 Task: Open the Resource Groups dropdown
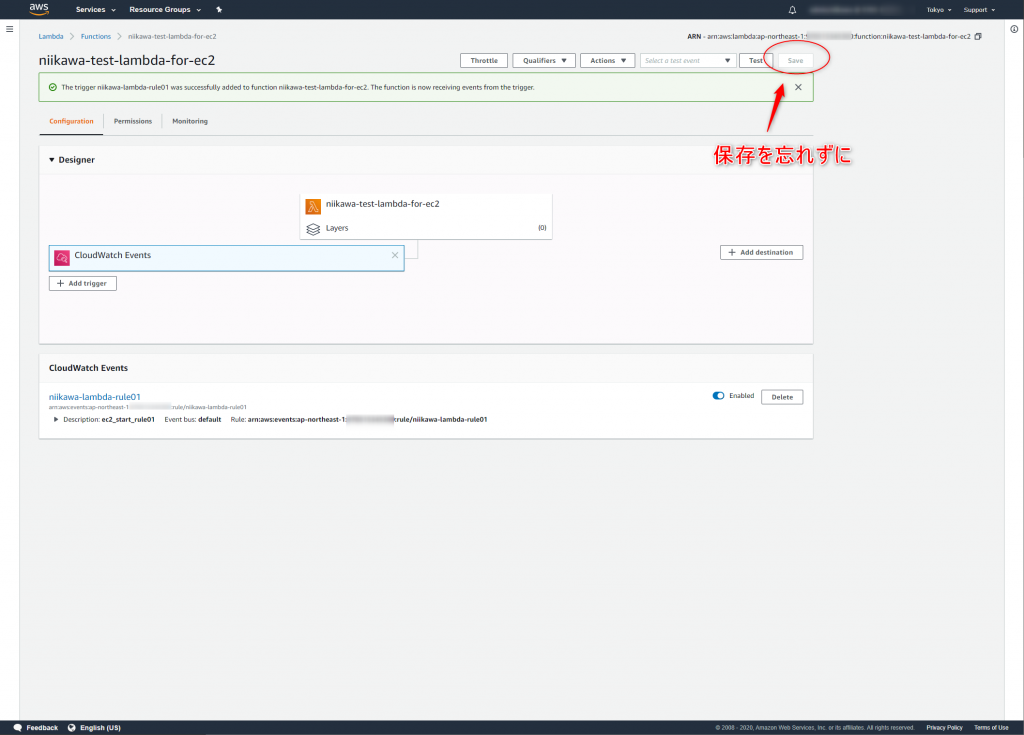(x=165, y=10)
